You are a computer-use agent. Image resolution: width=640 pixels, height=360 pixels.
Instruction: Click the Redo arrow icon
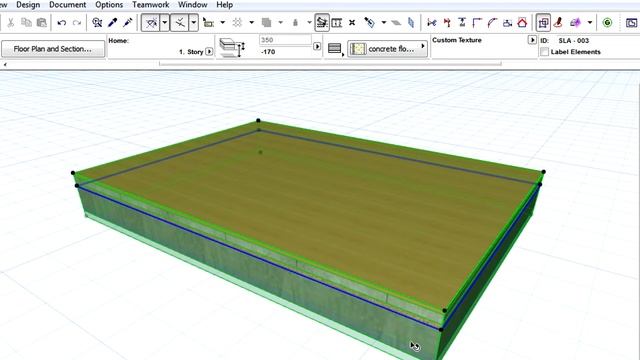point(77,23)
